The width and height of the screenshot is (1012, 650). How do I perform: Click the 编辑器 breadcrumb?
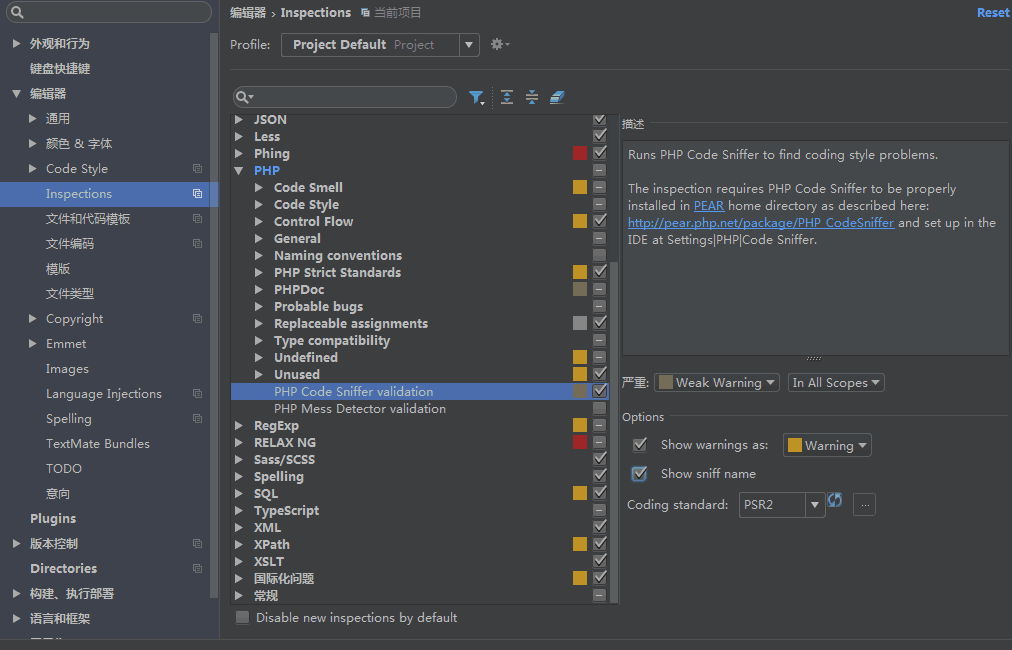click(248, 13)
